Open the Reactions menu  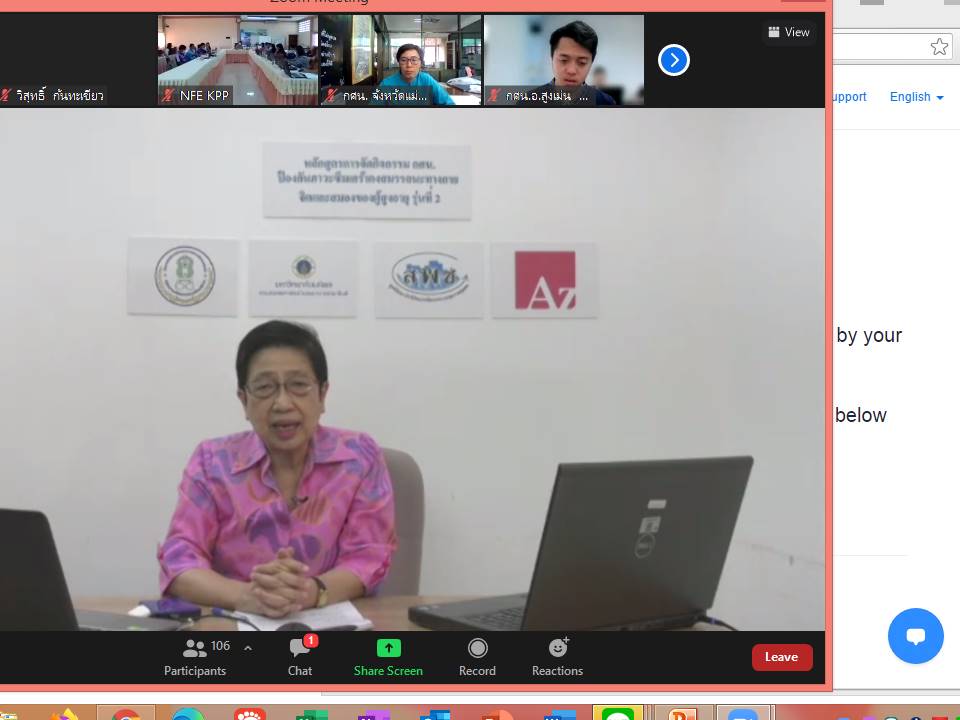(x=557, y=657)
